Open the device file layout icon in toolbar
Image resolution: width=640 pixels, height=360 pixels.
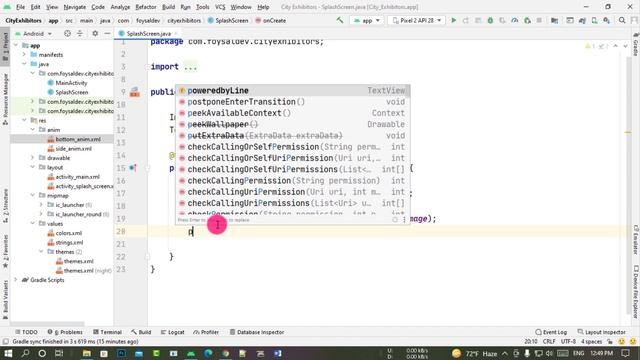570,20
